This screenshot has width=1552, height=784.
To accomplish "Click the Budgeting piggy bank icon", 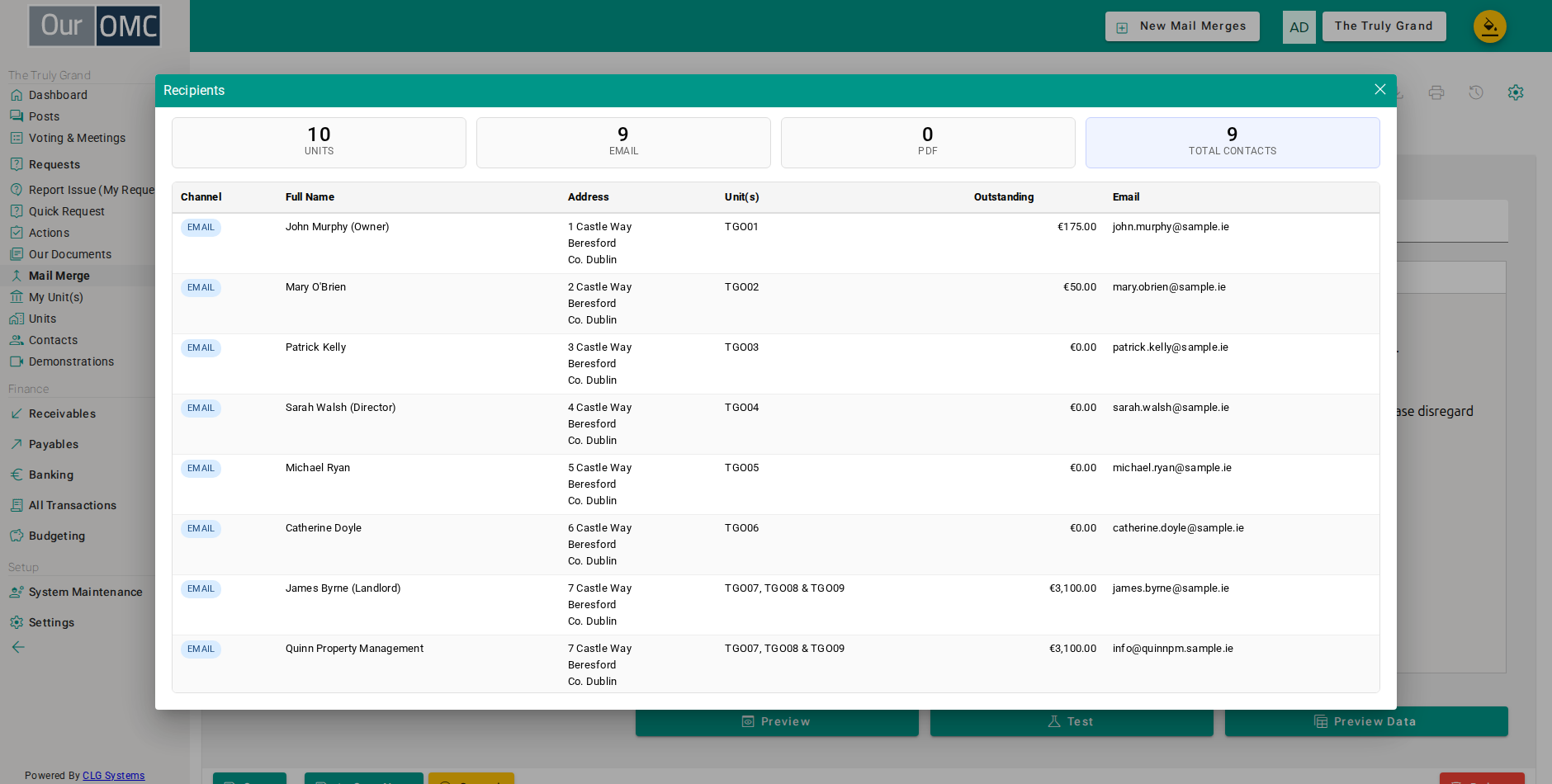I will point(17,536).
